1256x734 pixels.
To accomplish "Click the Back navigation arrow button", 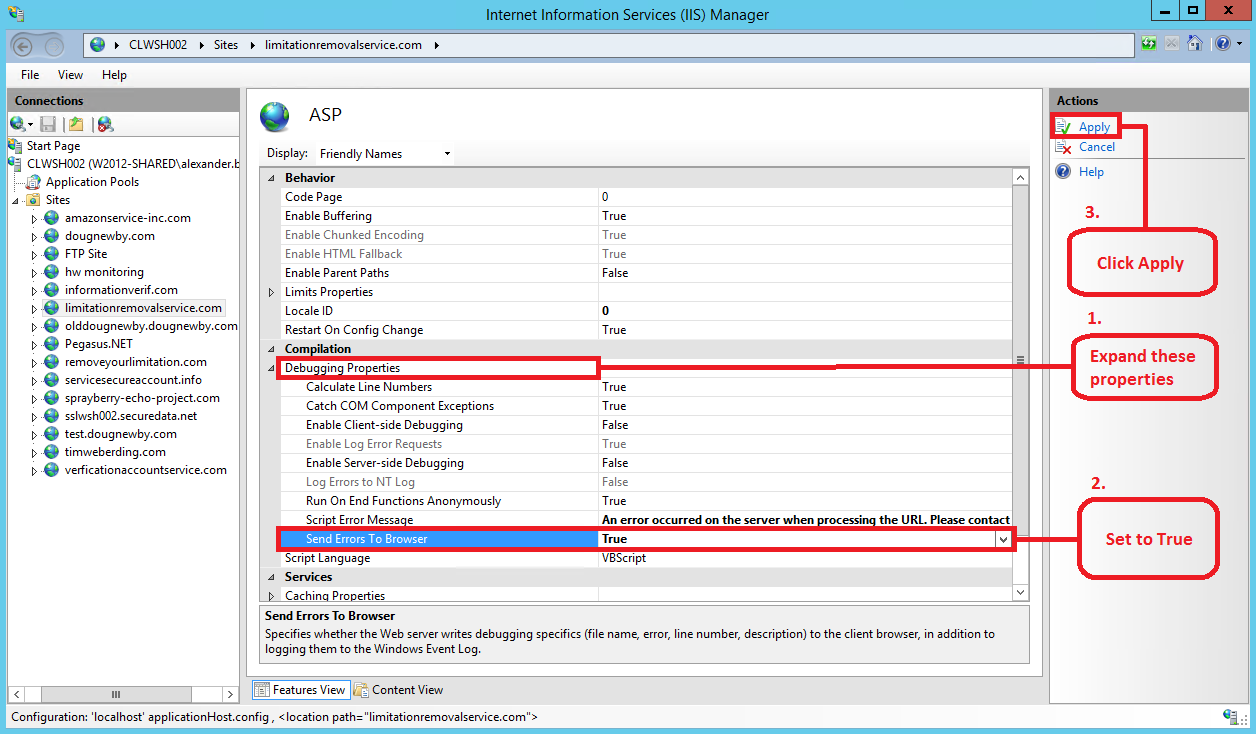I will 25,45.
